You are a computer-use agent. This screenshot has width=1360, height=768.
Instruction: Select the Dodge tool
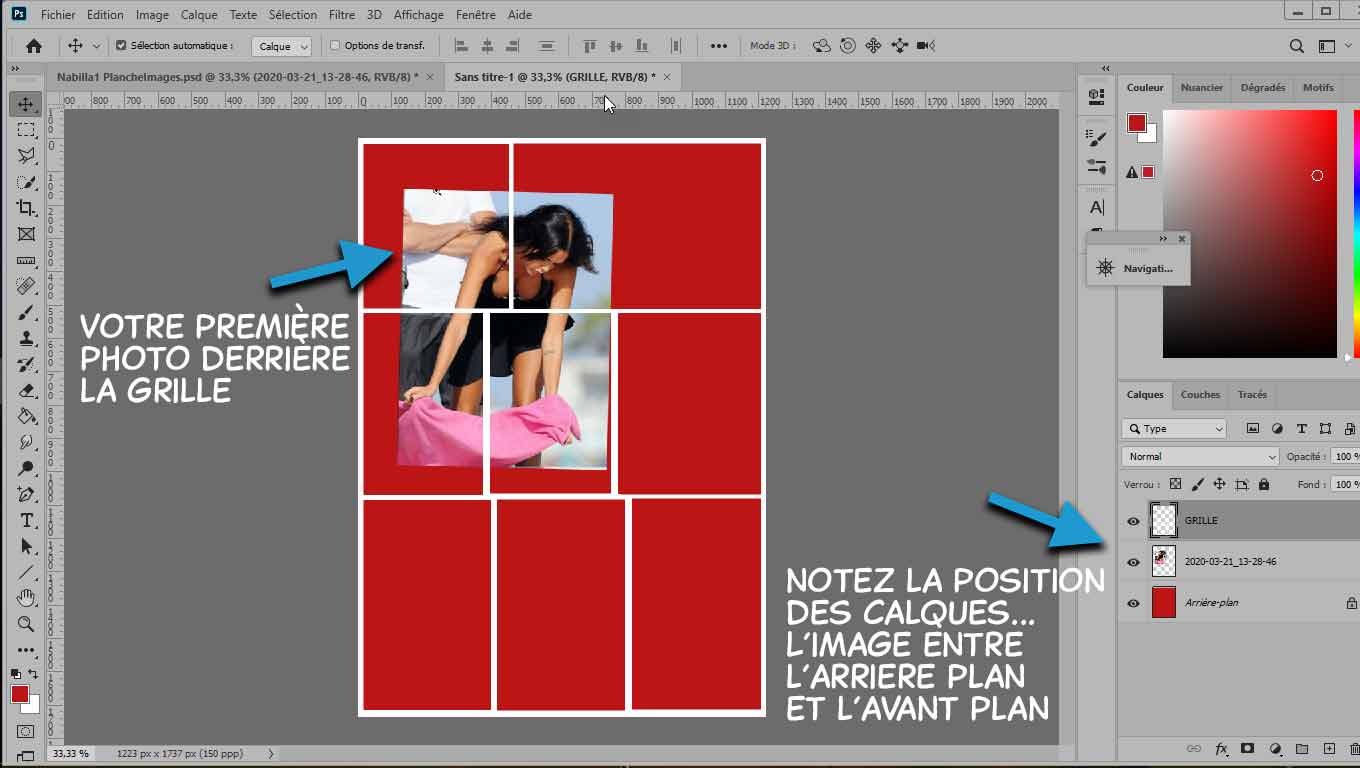tap(26, 468)
